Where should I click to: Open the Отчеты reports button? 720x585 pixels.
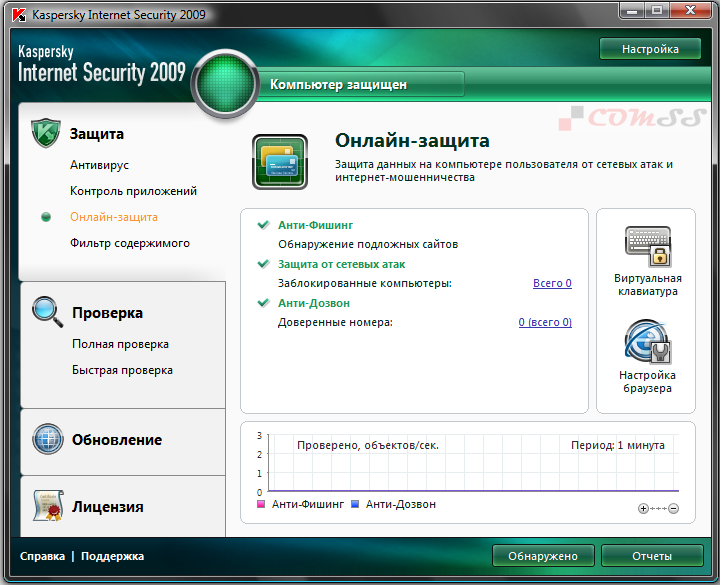click(652, 556)
